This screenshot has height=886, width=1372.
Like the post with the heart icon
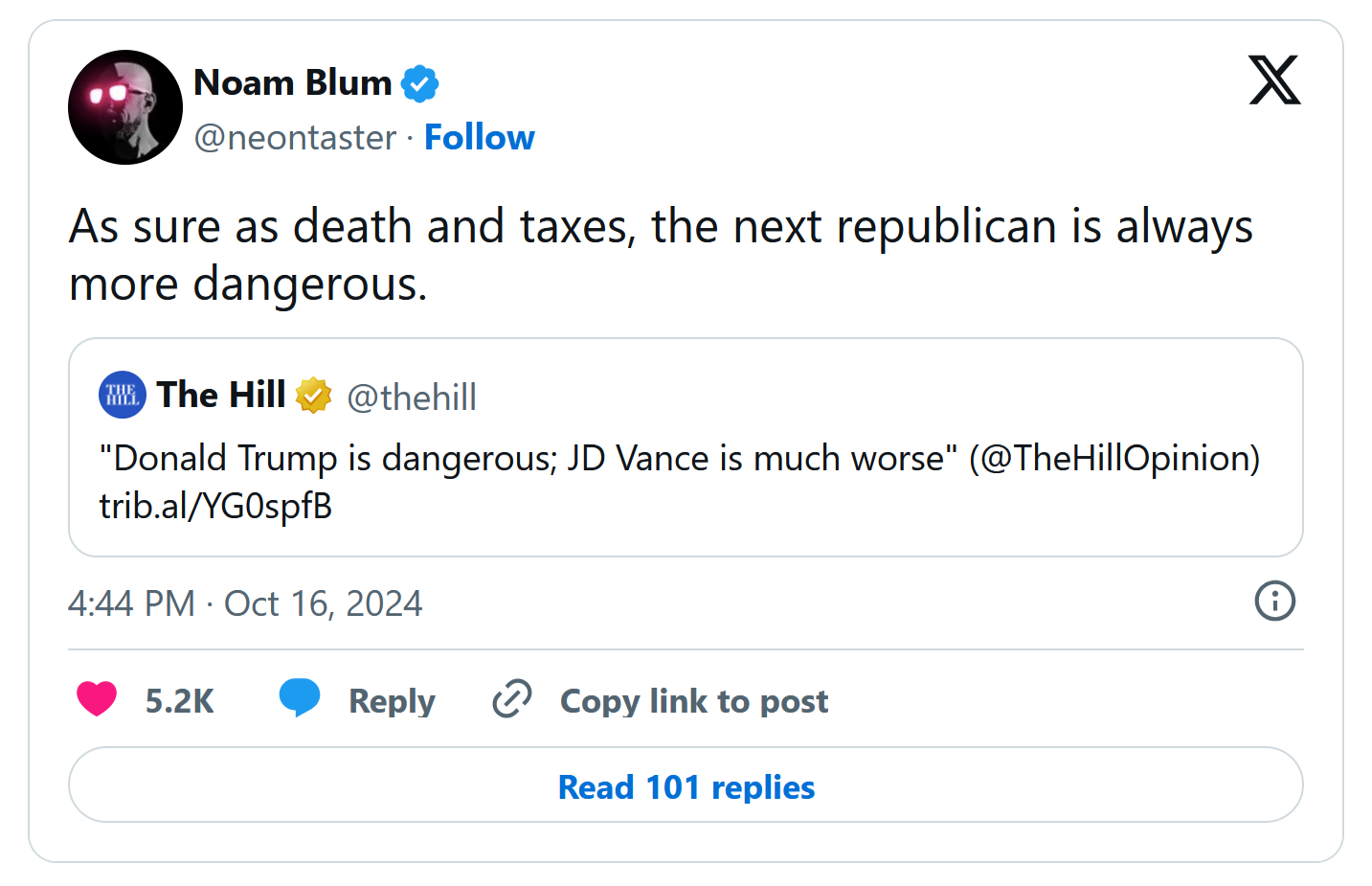97,699
